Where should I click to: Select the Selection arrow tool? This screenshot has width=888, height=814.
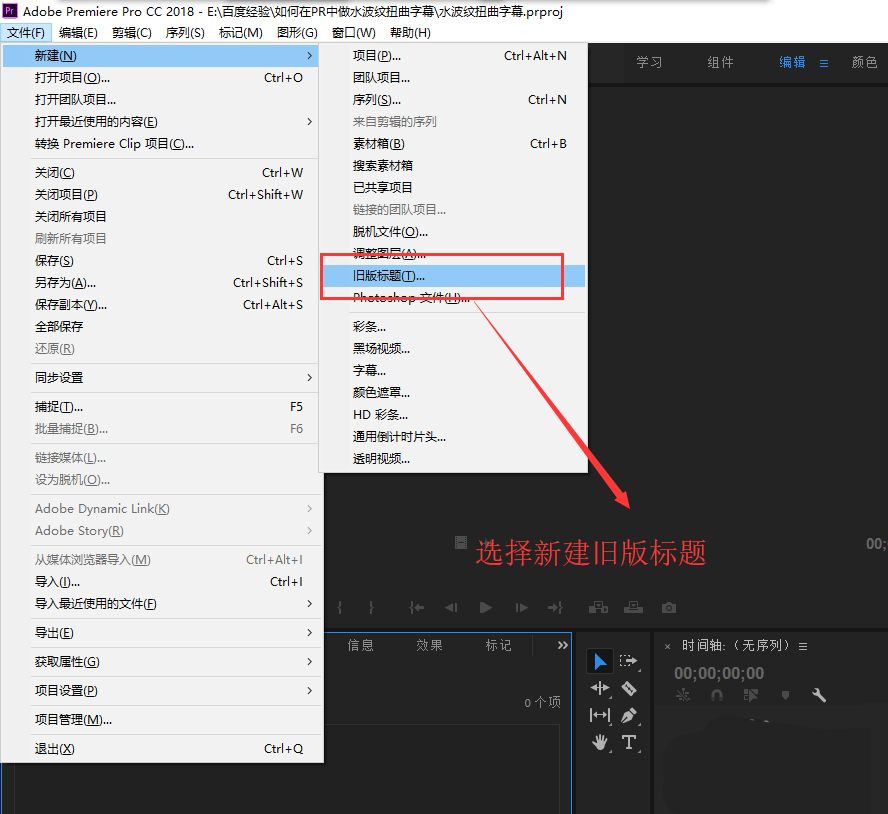click(600, 661)
